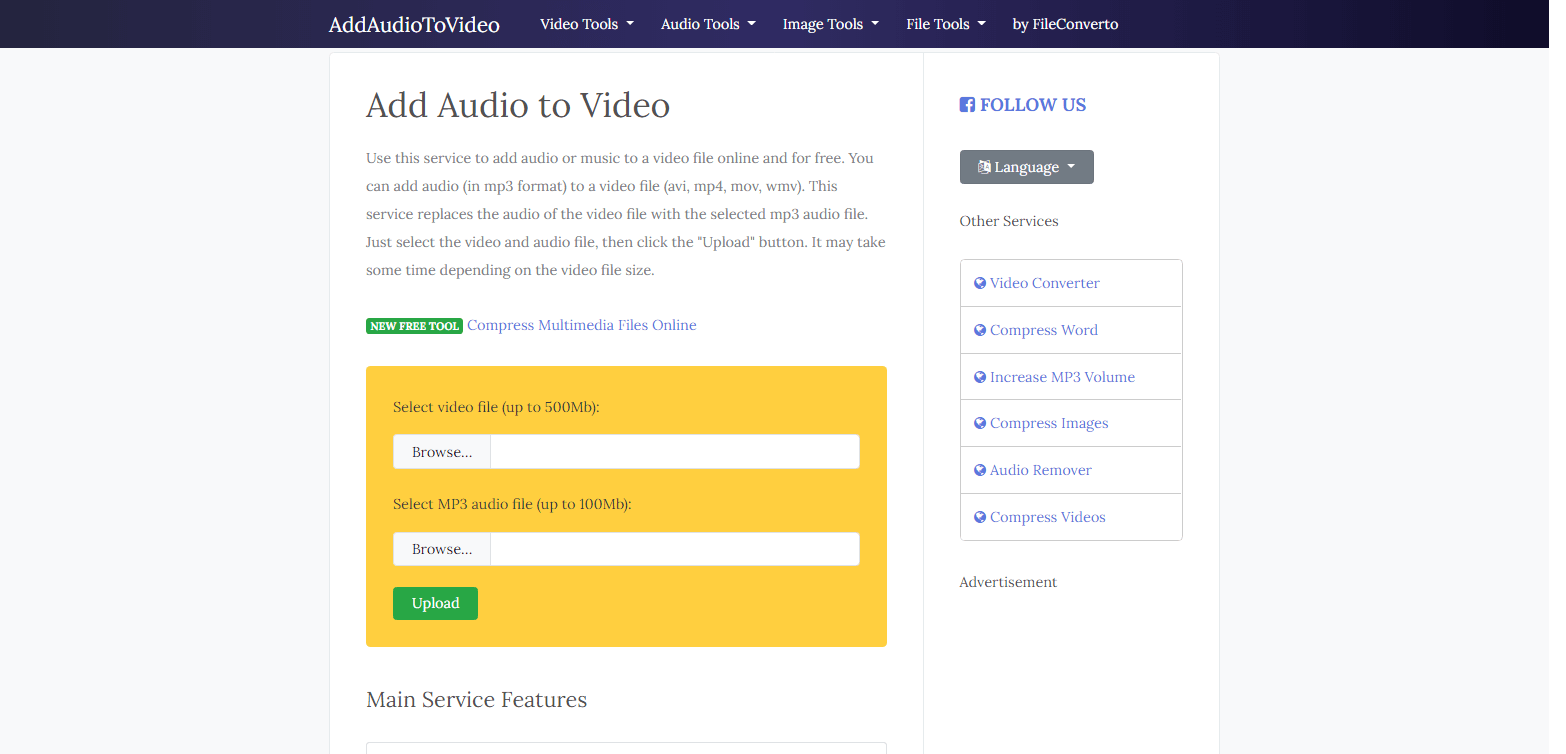Expand the Video Tools dropdown menu
This screenshot has width=1566, height=754.
[x=586, y=24]
